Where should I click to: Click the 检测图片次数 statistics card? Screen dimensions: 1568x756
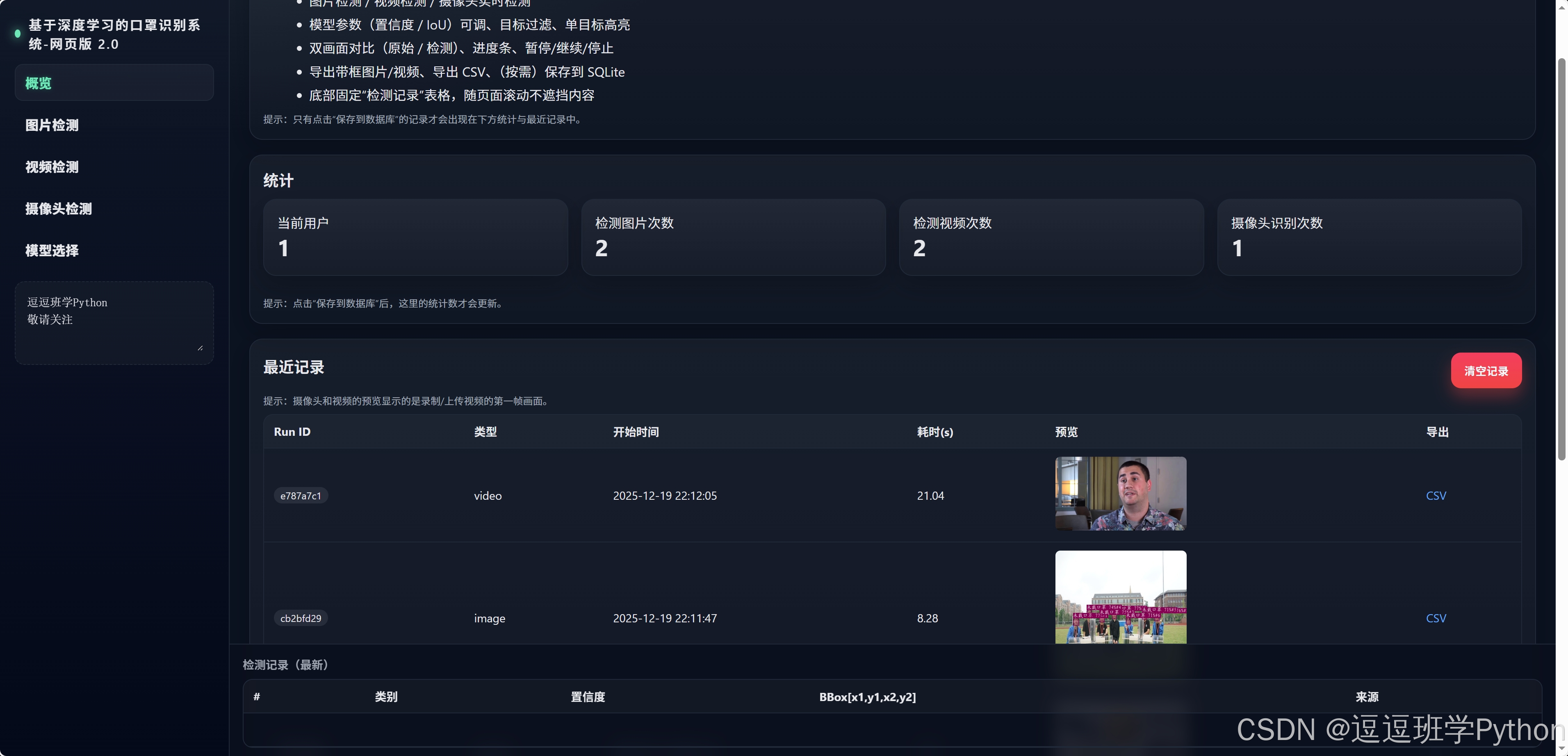pyautogui.click(x=733, y=237)
